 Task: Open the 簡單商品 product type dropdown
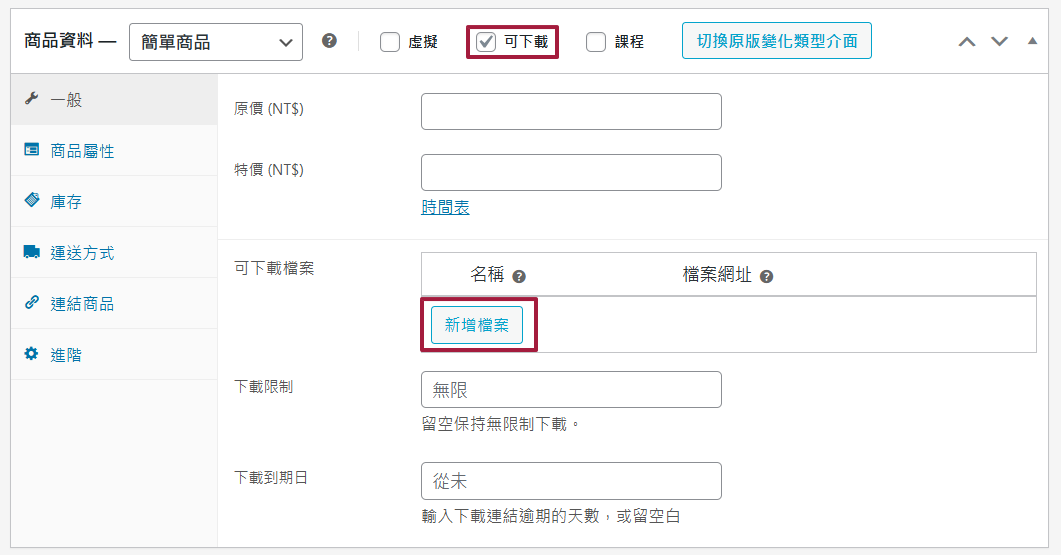[215, 42]
